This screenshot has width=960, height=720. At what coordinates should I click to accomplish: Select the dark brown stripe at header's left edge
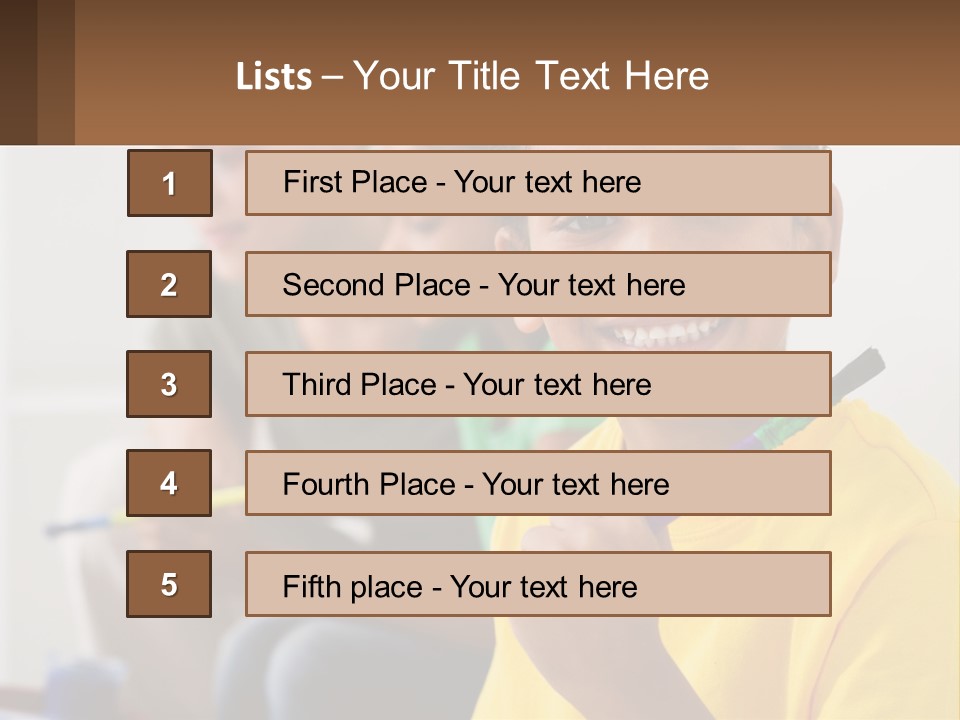pyautogui.click(x=18, y=72)
